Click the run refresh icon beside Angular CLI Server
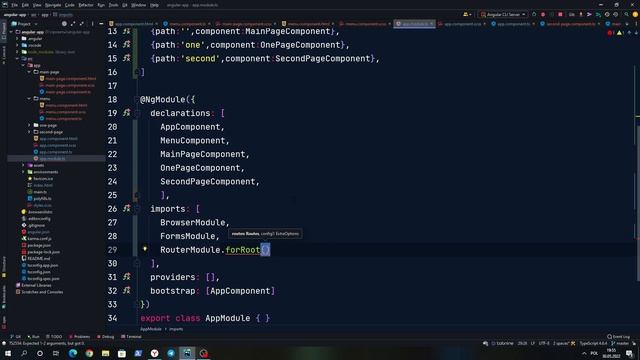This screenshot has height=360, width=640. coord(534,14)
